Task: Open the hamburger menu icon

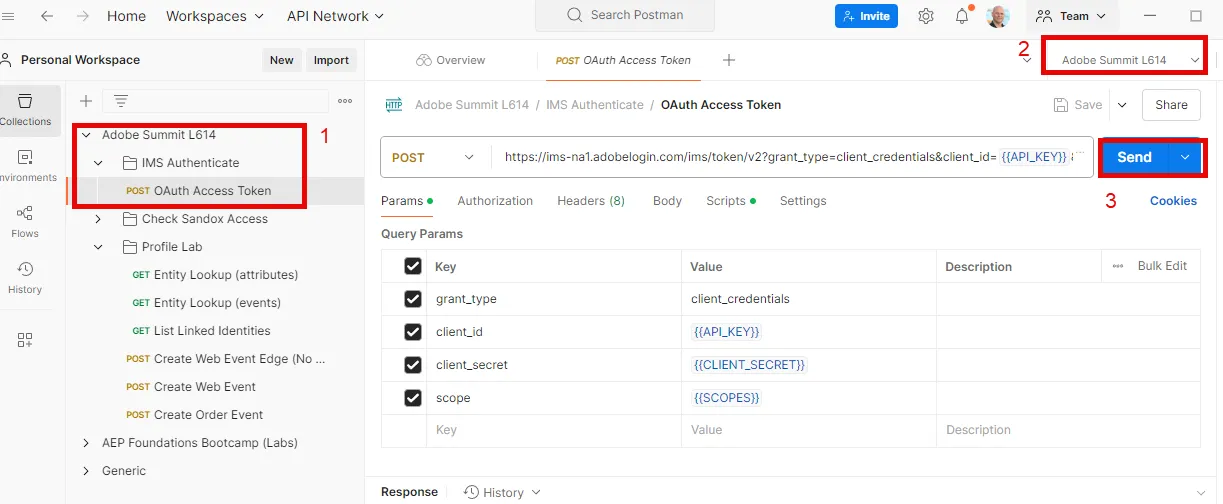Action: pyautogui.click(x=8, y=16)
